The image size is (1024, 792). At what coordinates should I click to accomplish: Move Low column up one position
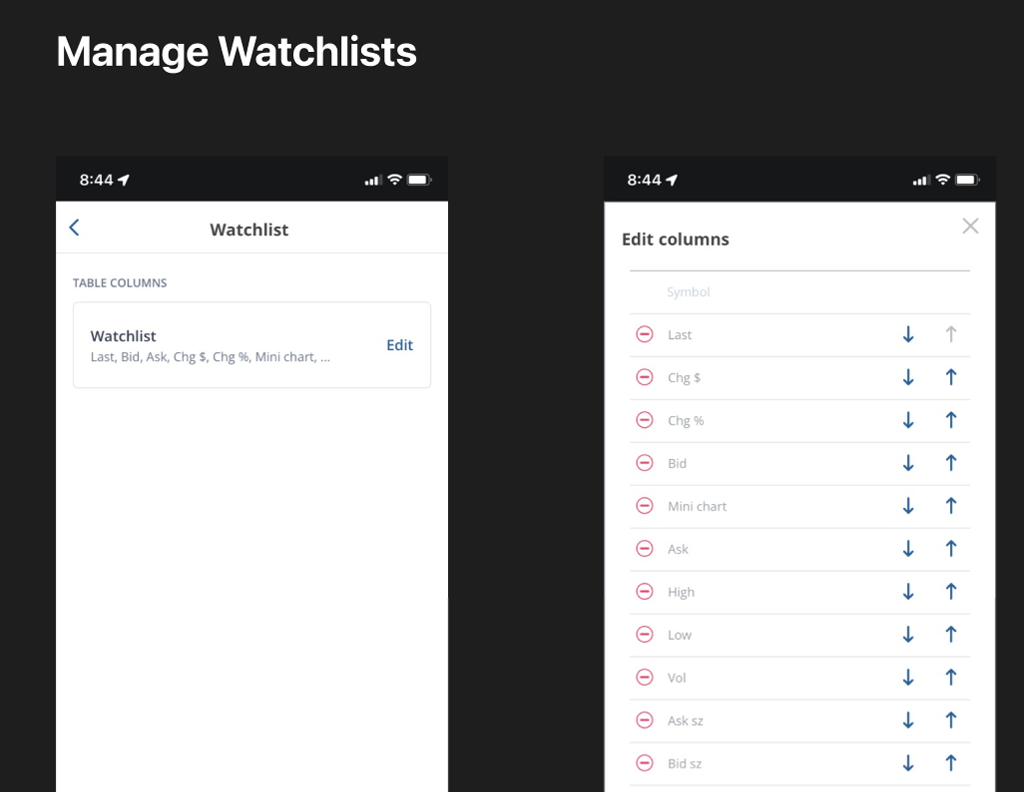[x=951, y=634]
